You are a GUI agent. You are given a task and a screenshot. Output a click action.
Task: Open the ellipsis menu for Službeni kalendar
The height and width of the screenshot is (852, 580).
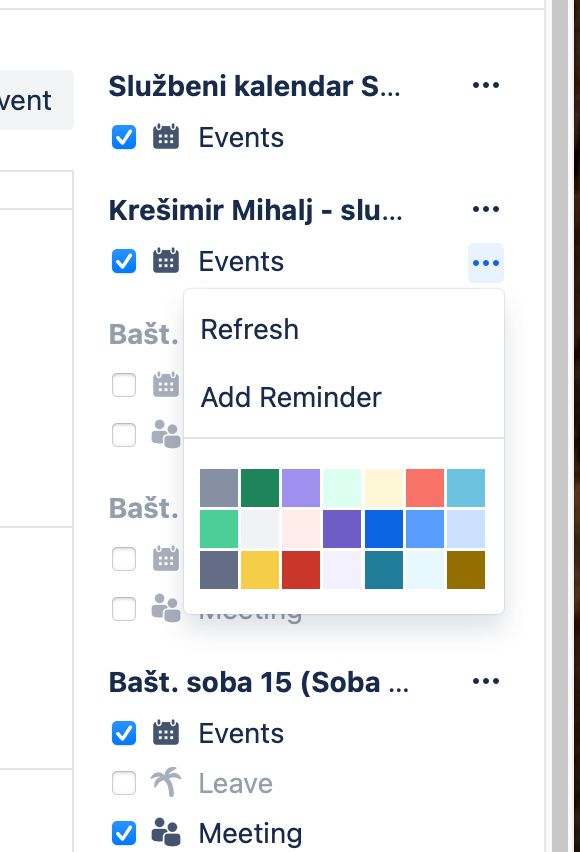pyautogui.click(x=486, y=85)
